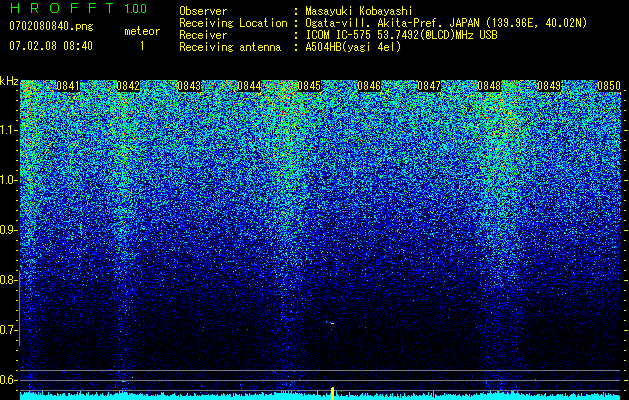This screenshot has height=400, width=629.
Task: Click the Receiver label
Action: tap(203, 35)
